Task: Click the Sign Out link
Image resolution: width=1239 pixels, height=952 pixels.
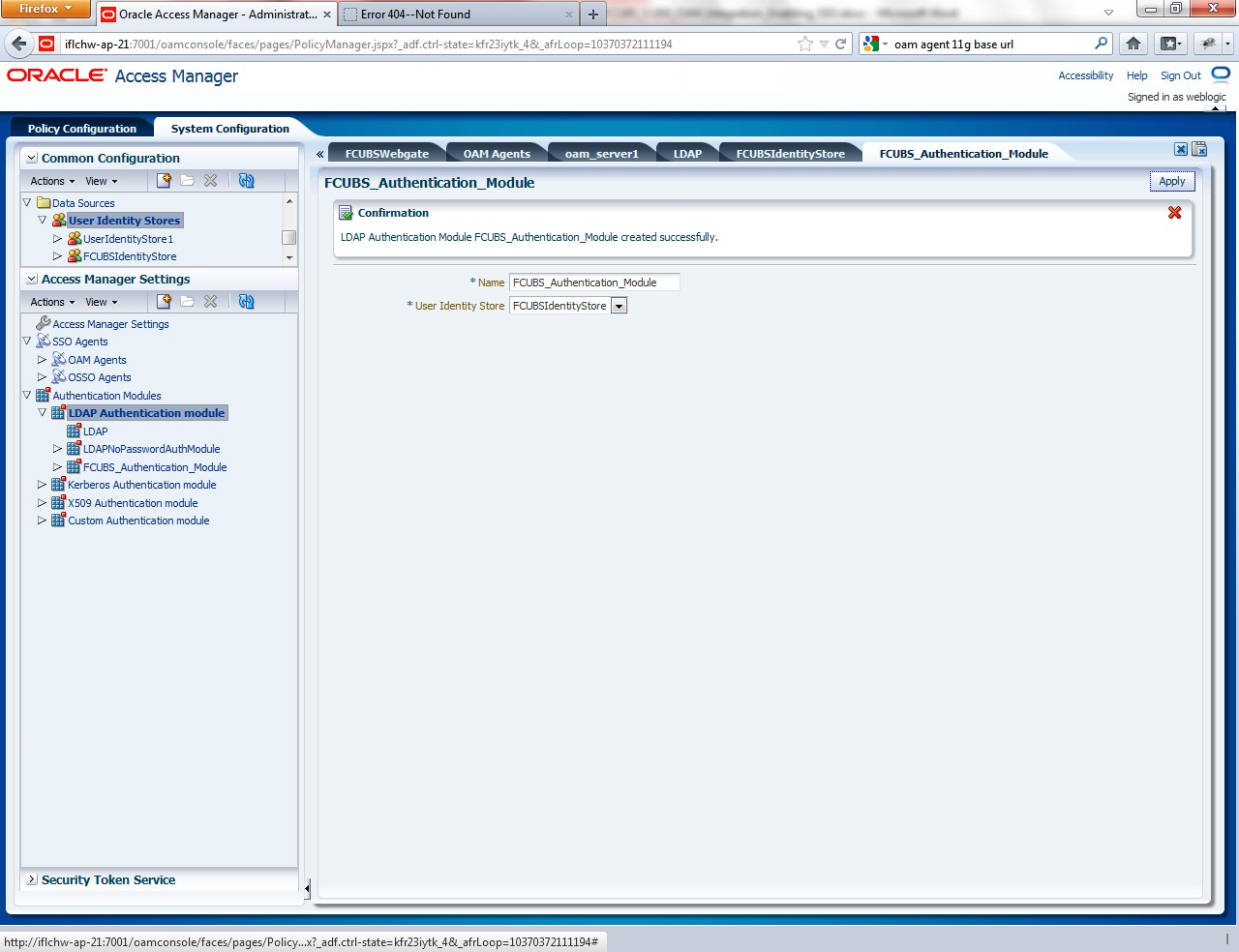Action: [1180, 75]
